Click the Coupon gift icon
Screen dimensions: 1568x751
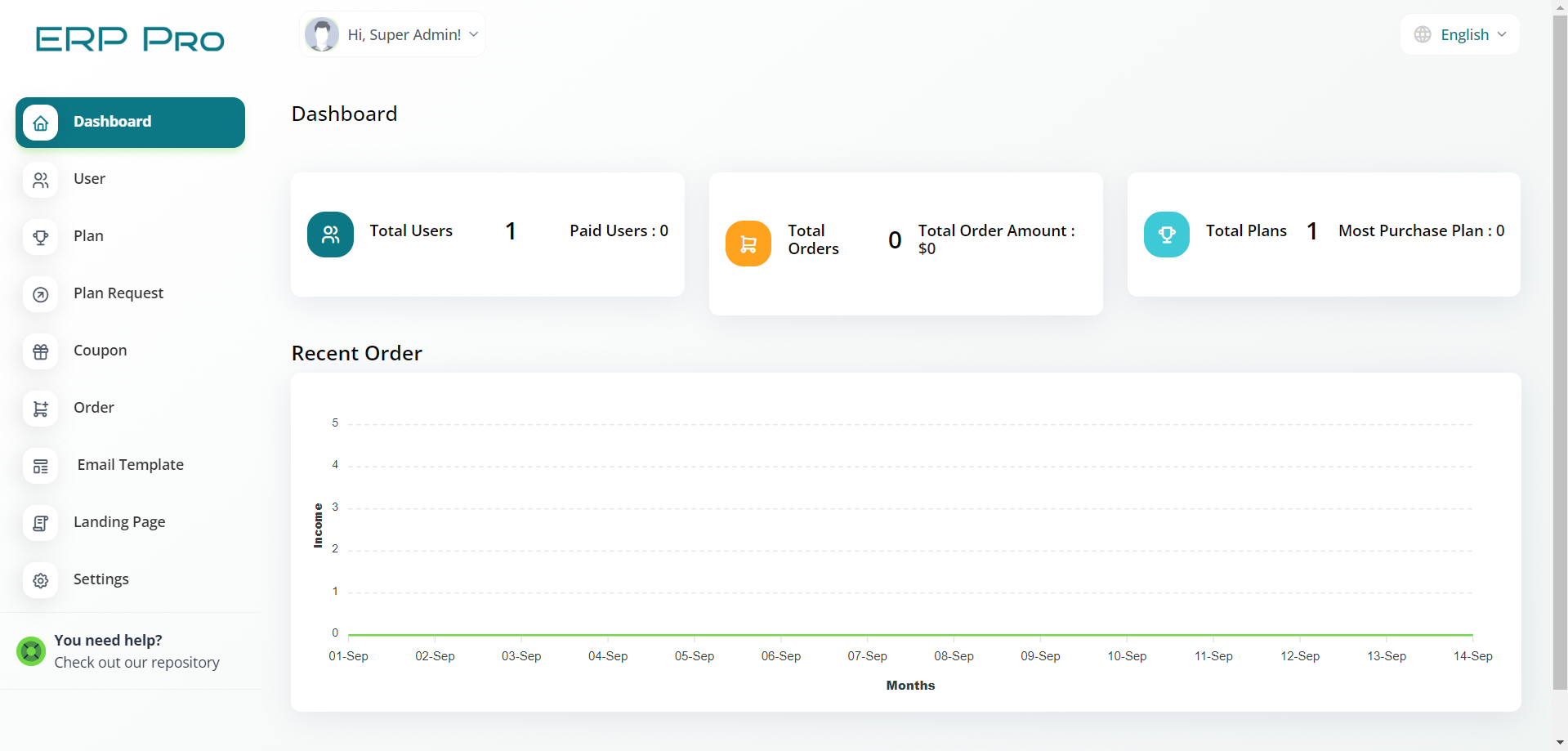41,351
